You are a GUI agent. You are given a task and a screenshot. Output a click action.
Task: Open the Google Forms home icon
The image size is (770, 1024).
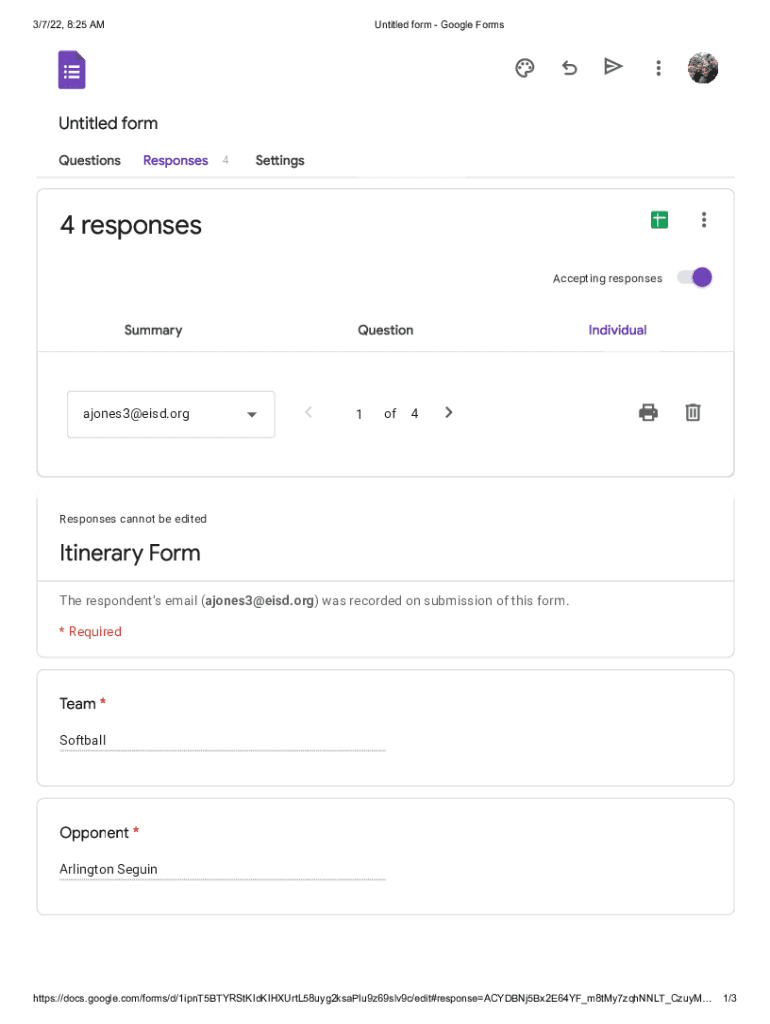tap(72, 70)
